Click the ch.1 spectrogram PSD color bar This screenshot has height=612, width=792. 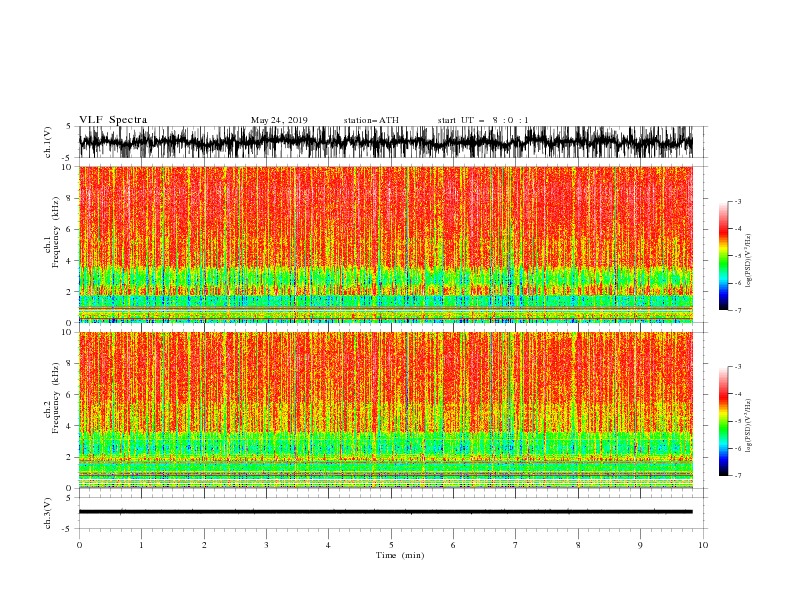(x=723, y=256)
